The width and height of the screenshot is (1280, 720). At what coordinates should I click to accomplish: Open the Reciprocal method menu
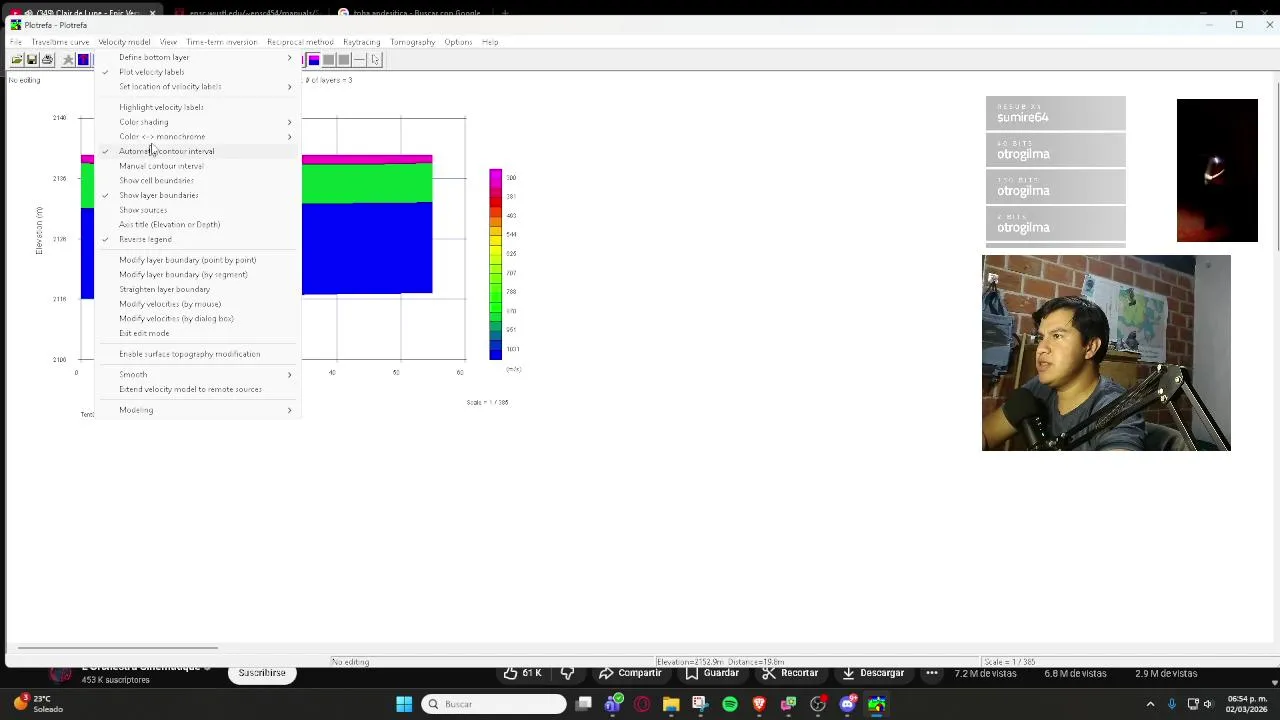click(300, 42)
